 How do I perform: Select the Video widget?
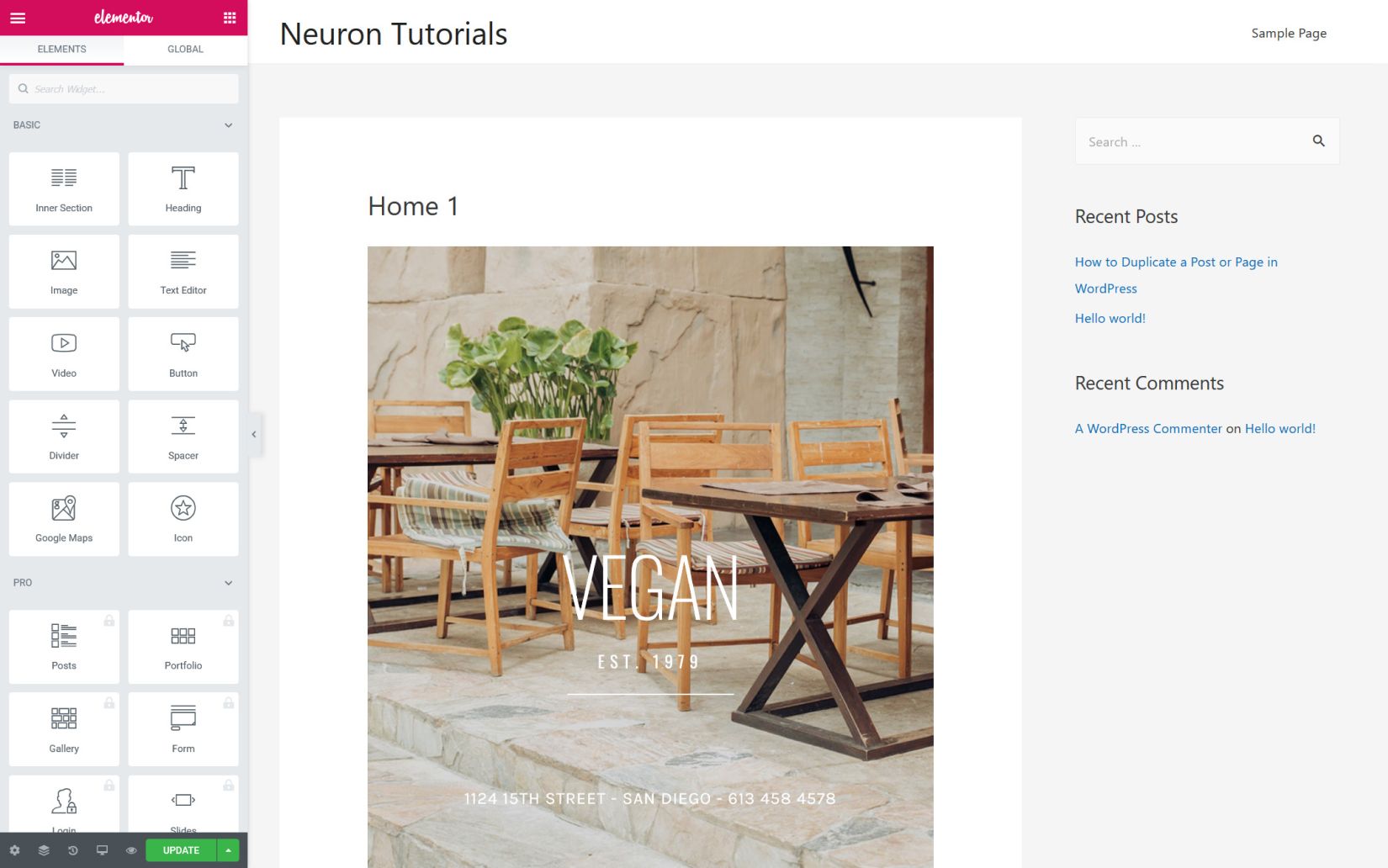click(x=63, y=353)
